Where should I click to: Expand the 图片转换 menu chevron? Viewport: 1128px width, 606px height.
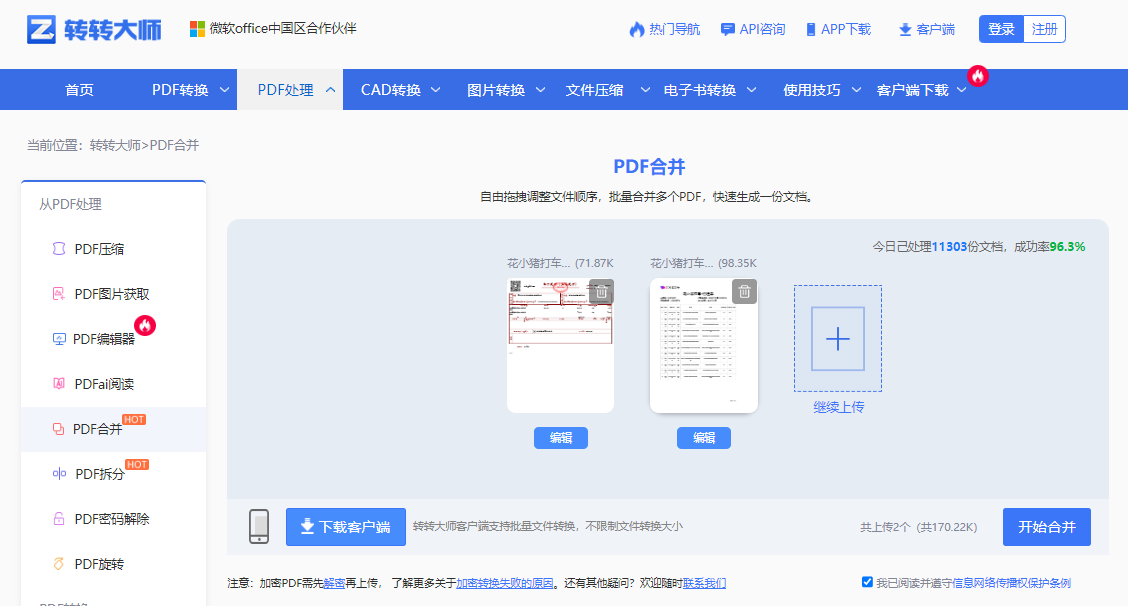540,90
